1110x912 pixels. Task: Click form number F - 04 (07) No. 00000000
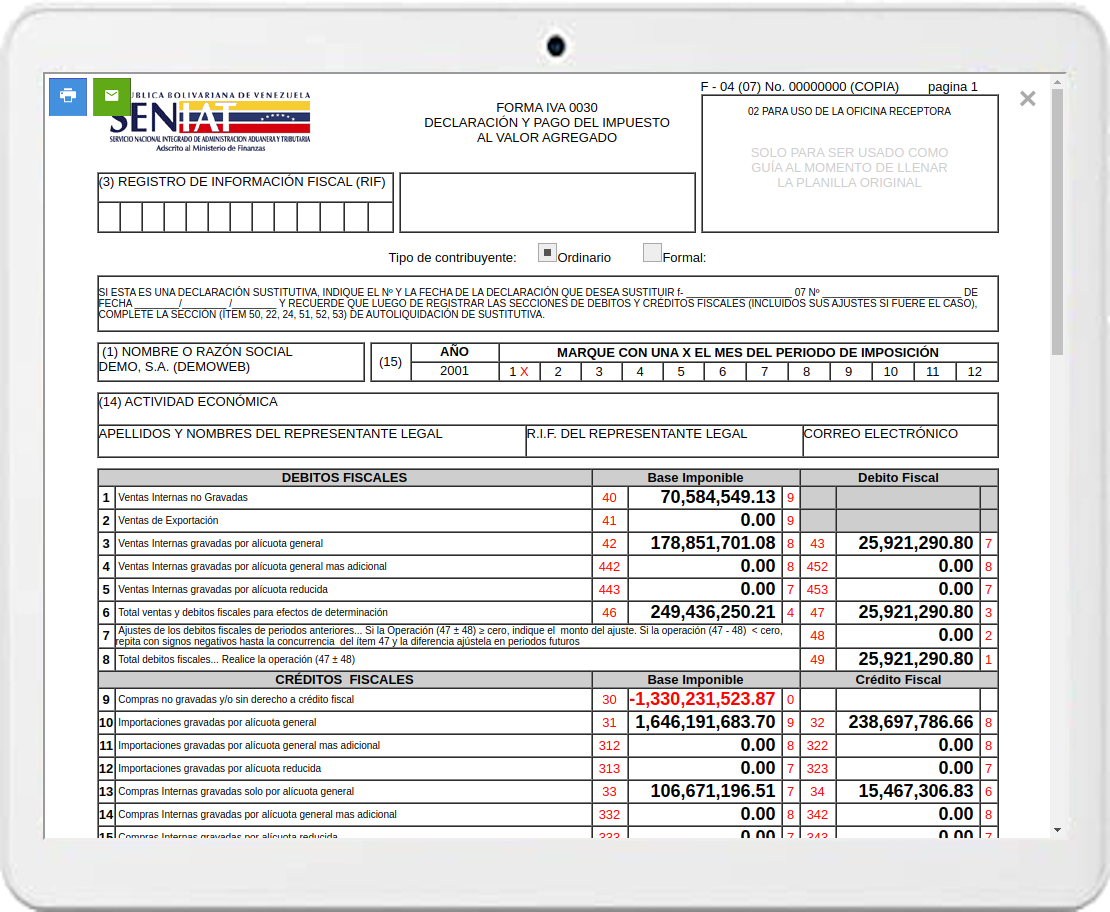click(x=800, y=86)
